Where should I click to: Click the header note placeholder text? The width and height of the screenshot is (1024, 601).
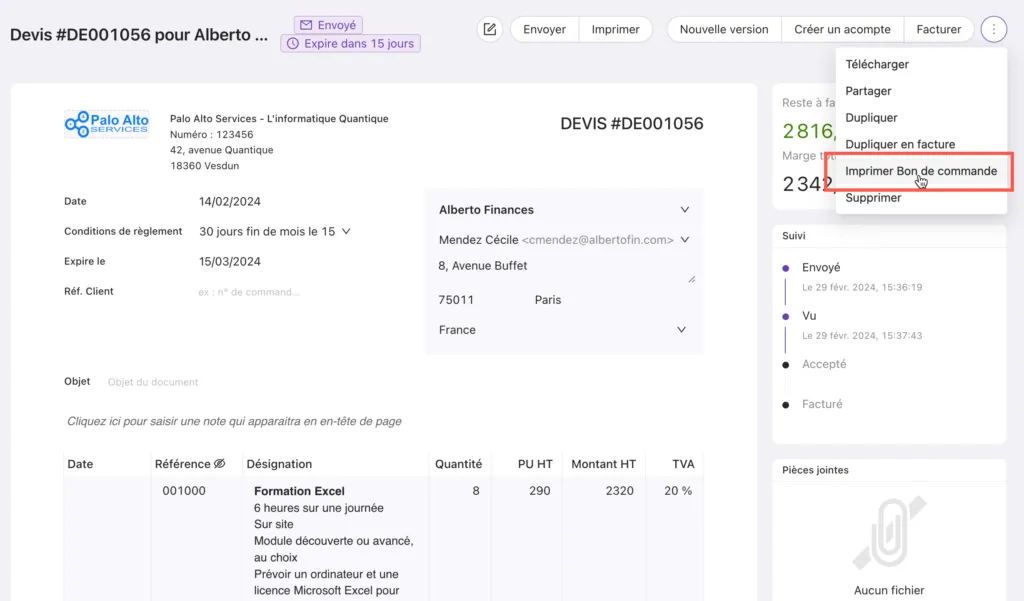(x=234, y=421)
